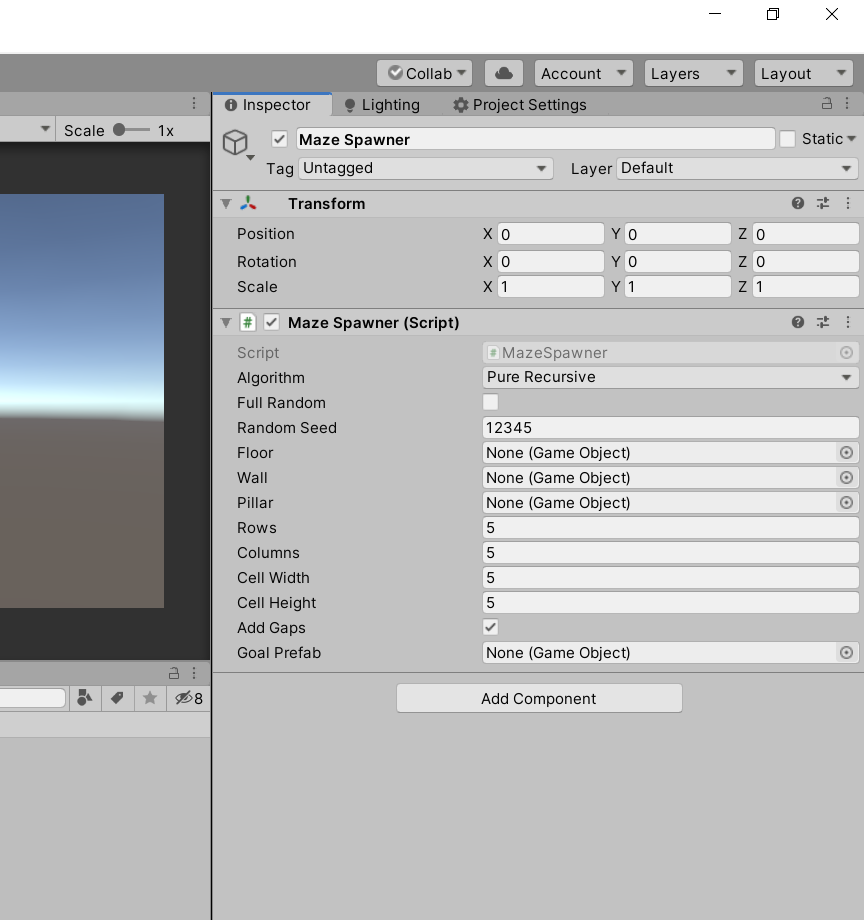Open Transform component help reference
The height and width of the screenshot is (920, 864).
[x=798, y=203]
